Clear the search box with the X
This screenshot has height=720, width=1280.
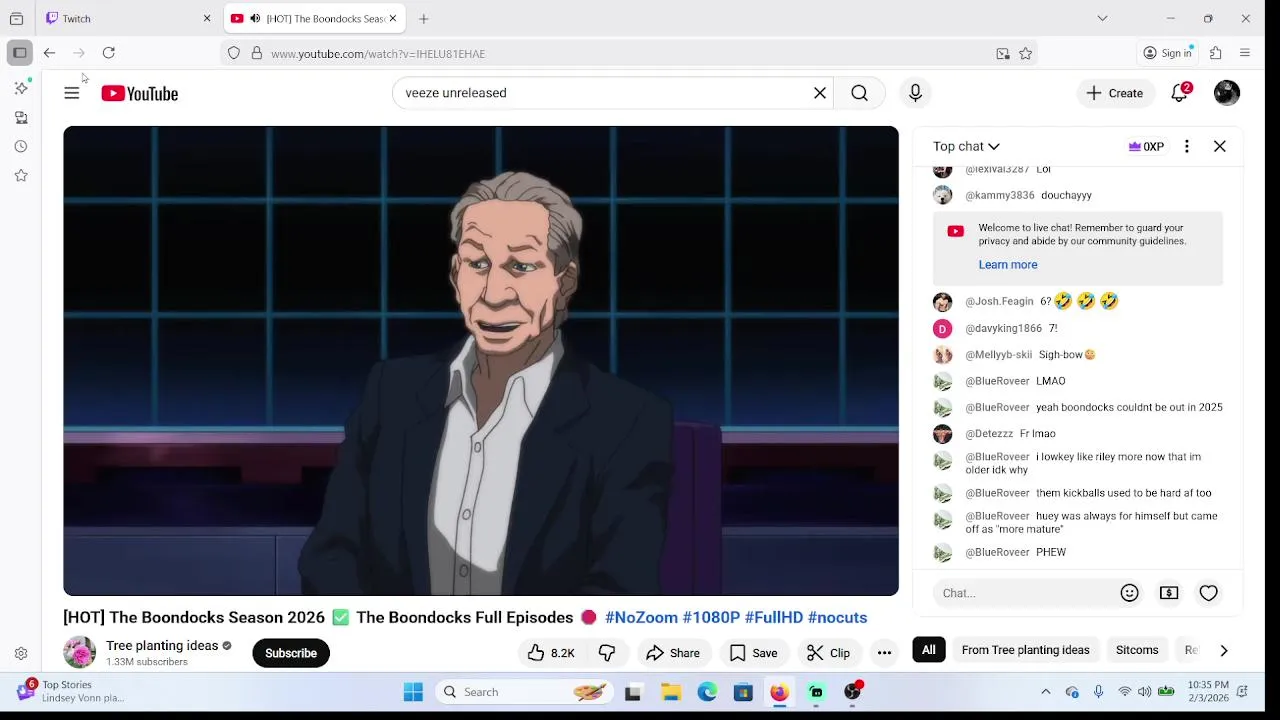point(820,93)
